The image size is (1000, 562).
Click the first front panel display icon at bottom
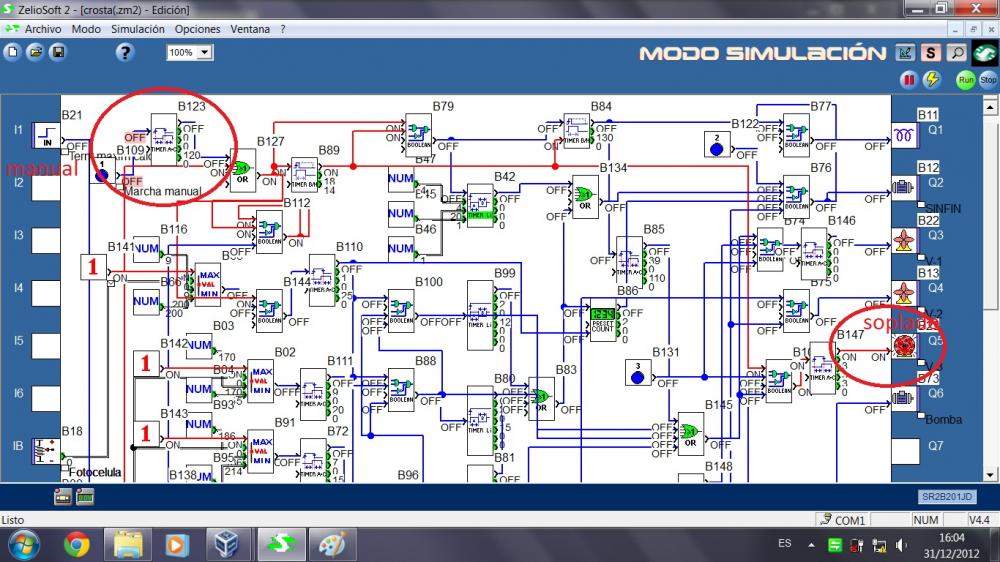coord(62,496)
